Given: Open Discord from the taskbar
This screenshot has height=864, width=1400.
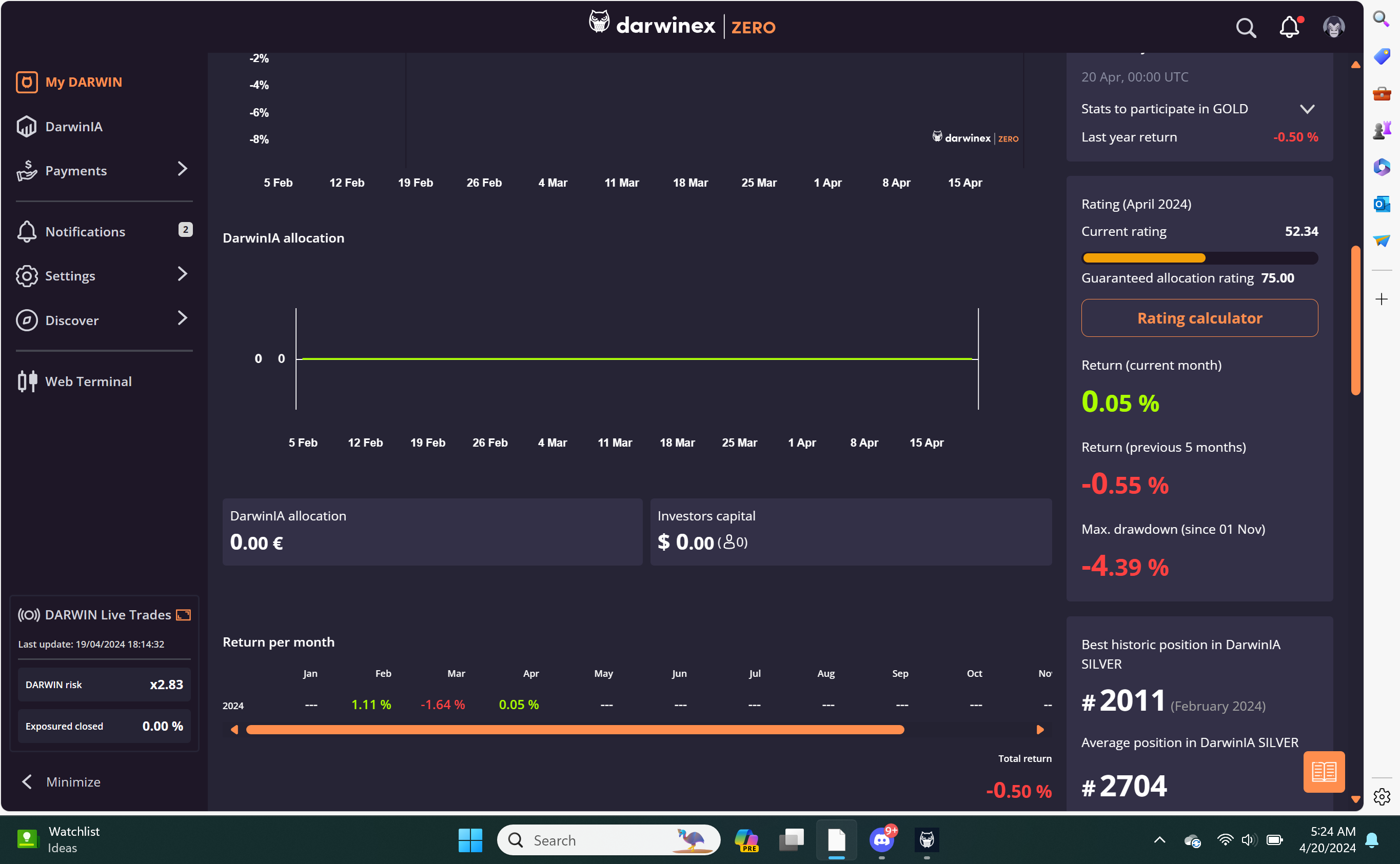Looking at the screenshot, I should [882, 840].
